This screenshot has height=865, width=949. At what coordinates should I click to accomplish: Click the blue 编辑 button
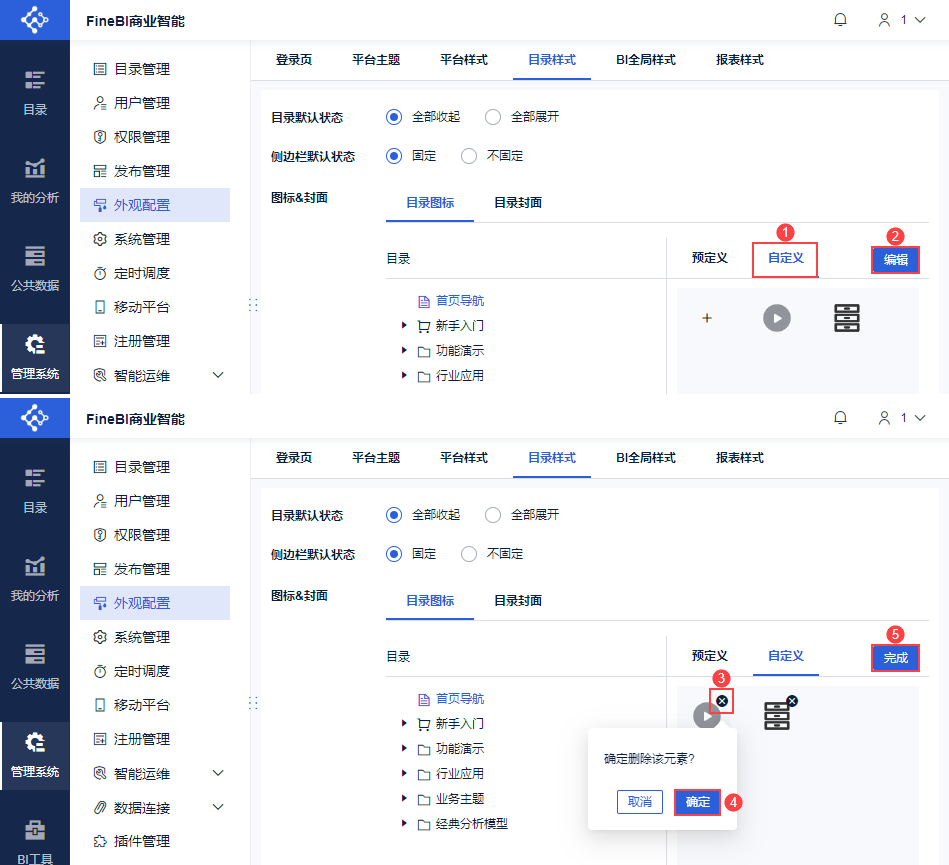tap(896, 260)
